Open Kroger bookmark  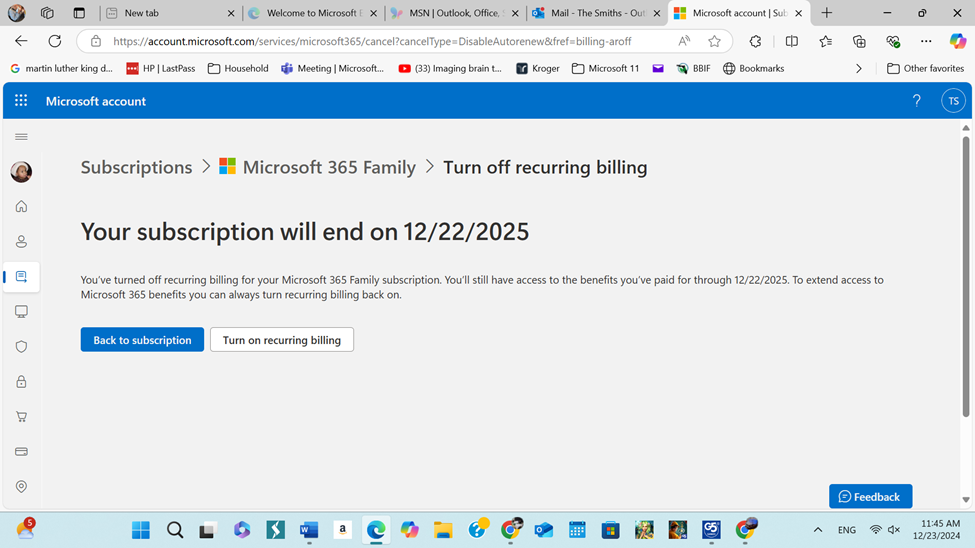point(537,68)
